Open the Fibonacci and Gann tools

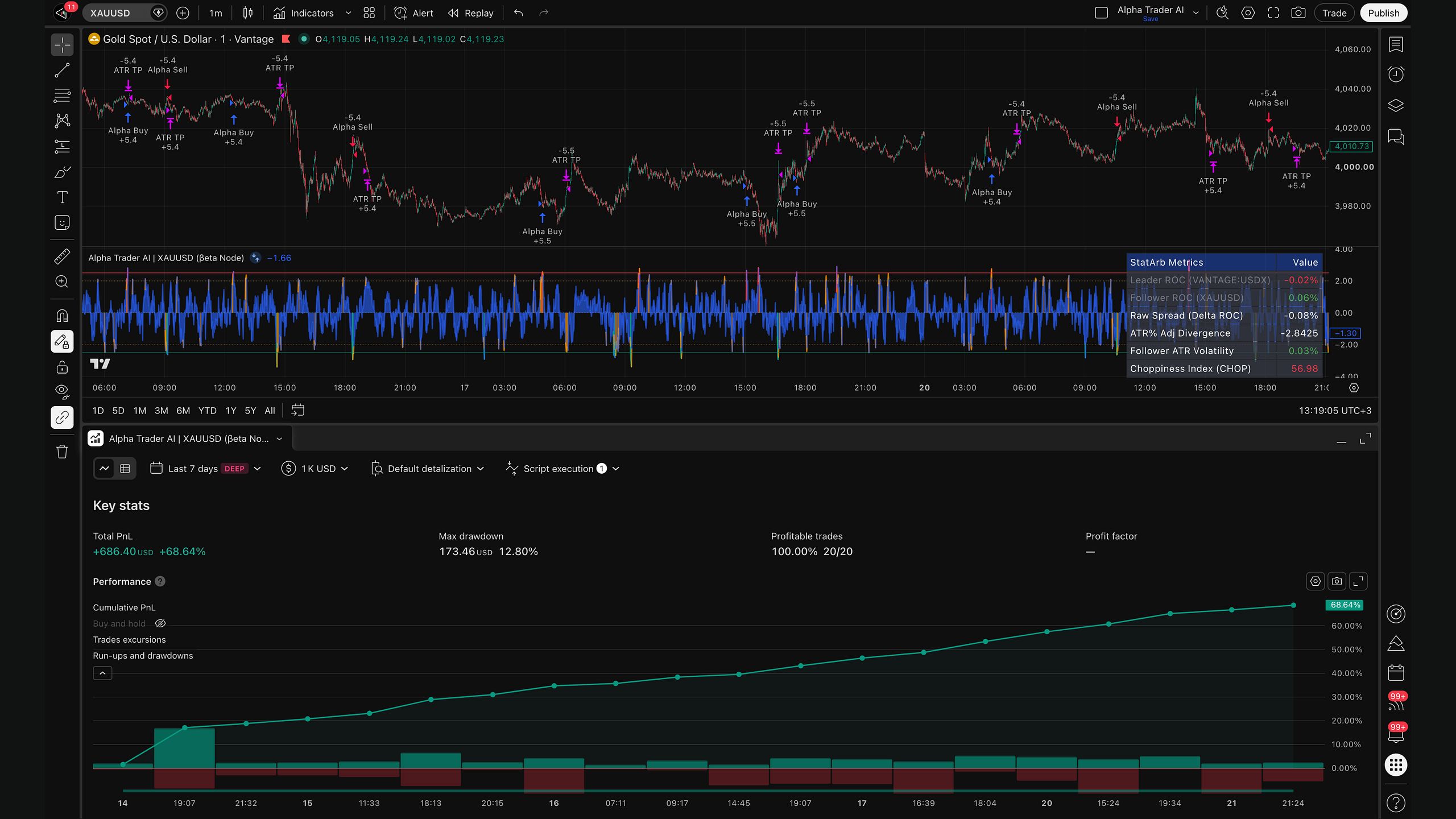tap(62, 95)
